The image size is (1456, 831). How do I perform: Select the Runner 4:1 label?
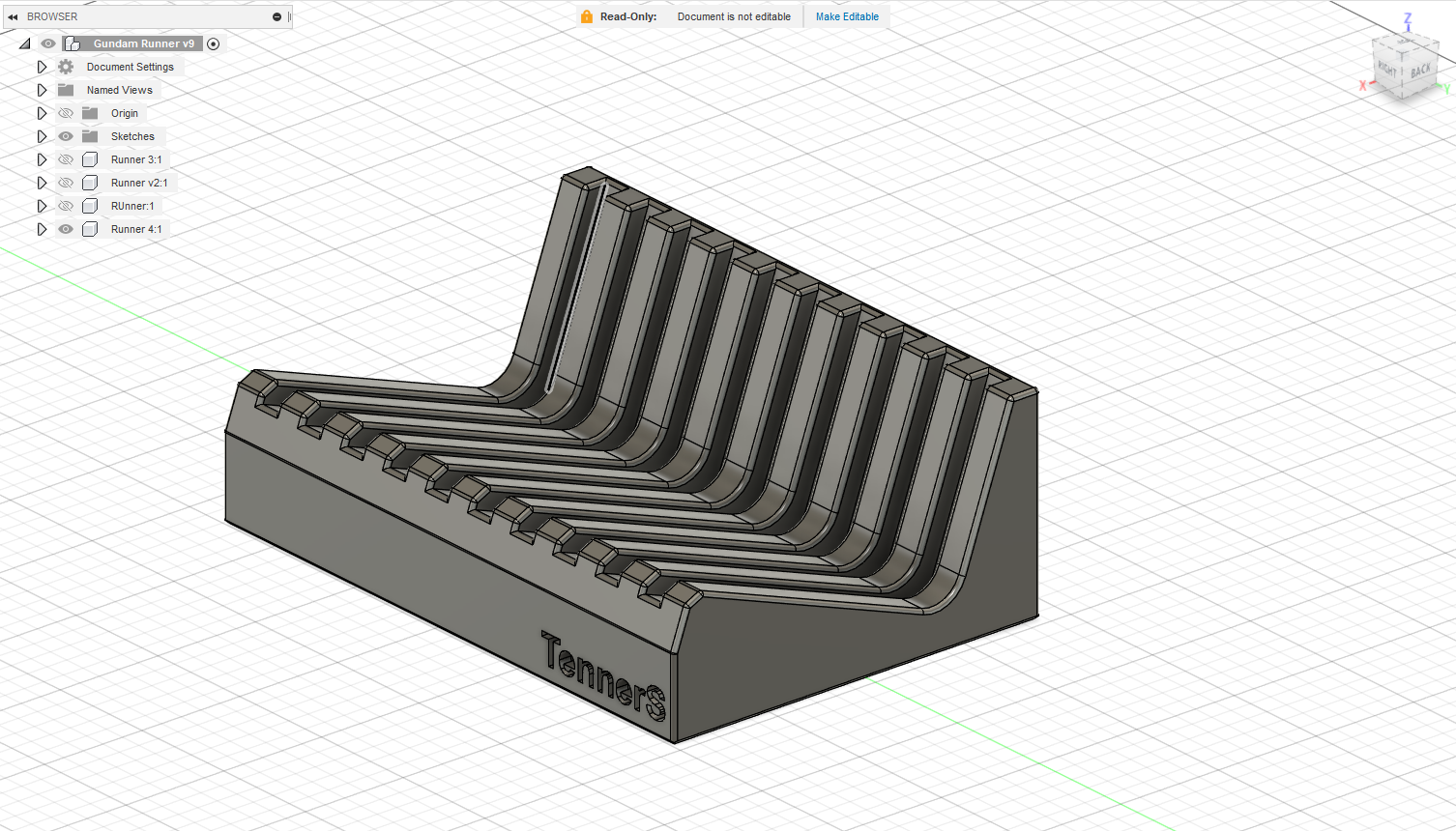pyautogui.click(x=136, y=229)
